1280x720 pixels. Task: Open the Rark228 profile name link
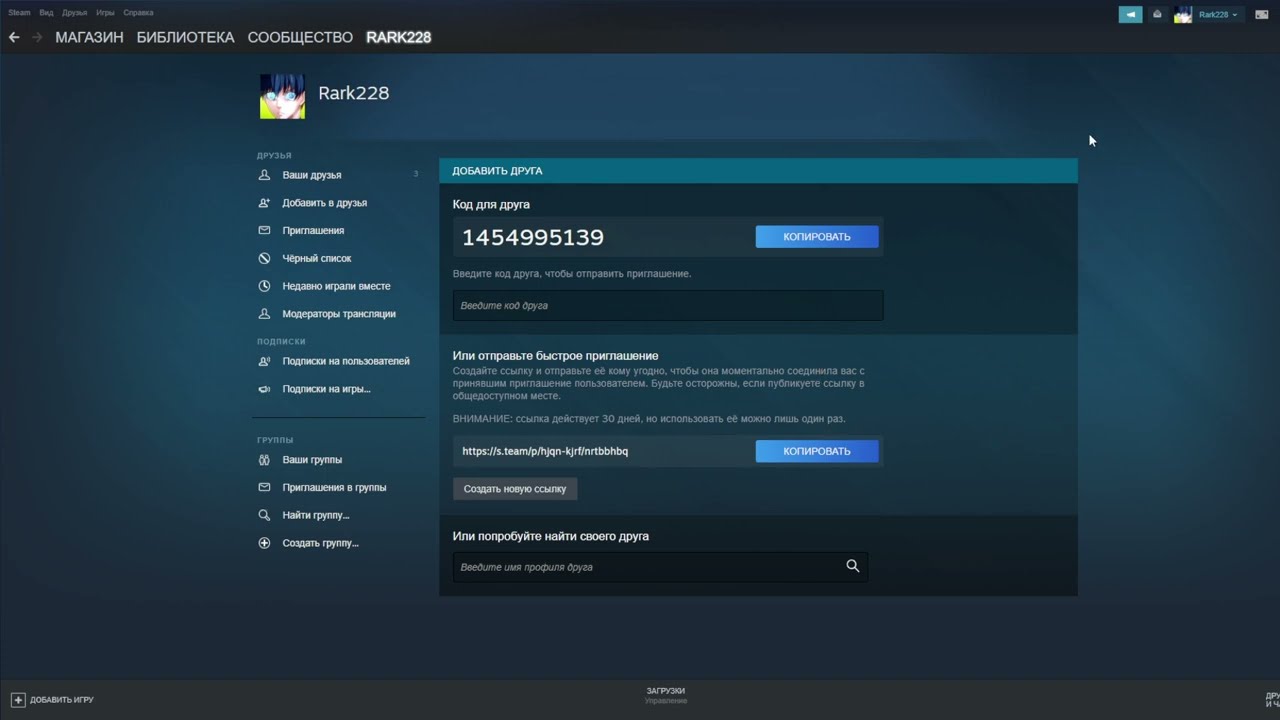pyautogui.click(x=353, y=93)
